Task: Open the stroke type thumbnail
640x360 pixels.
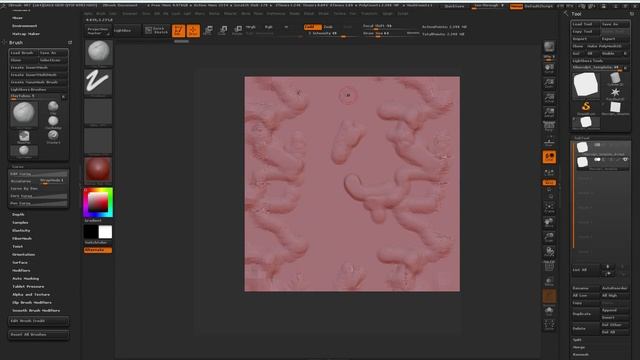Action: click(98, 82)
